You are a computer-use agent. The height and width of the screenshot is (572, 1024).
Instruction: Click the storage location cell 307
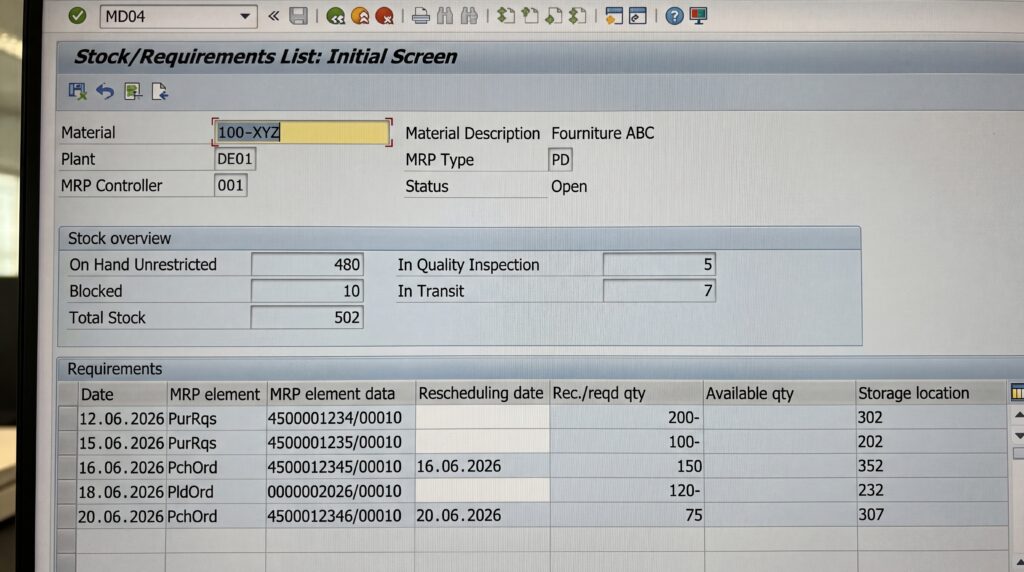931,515
